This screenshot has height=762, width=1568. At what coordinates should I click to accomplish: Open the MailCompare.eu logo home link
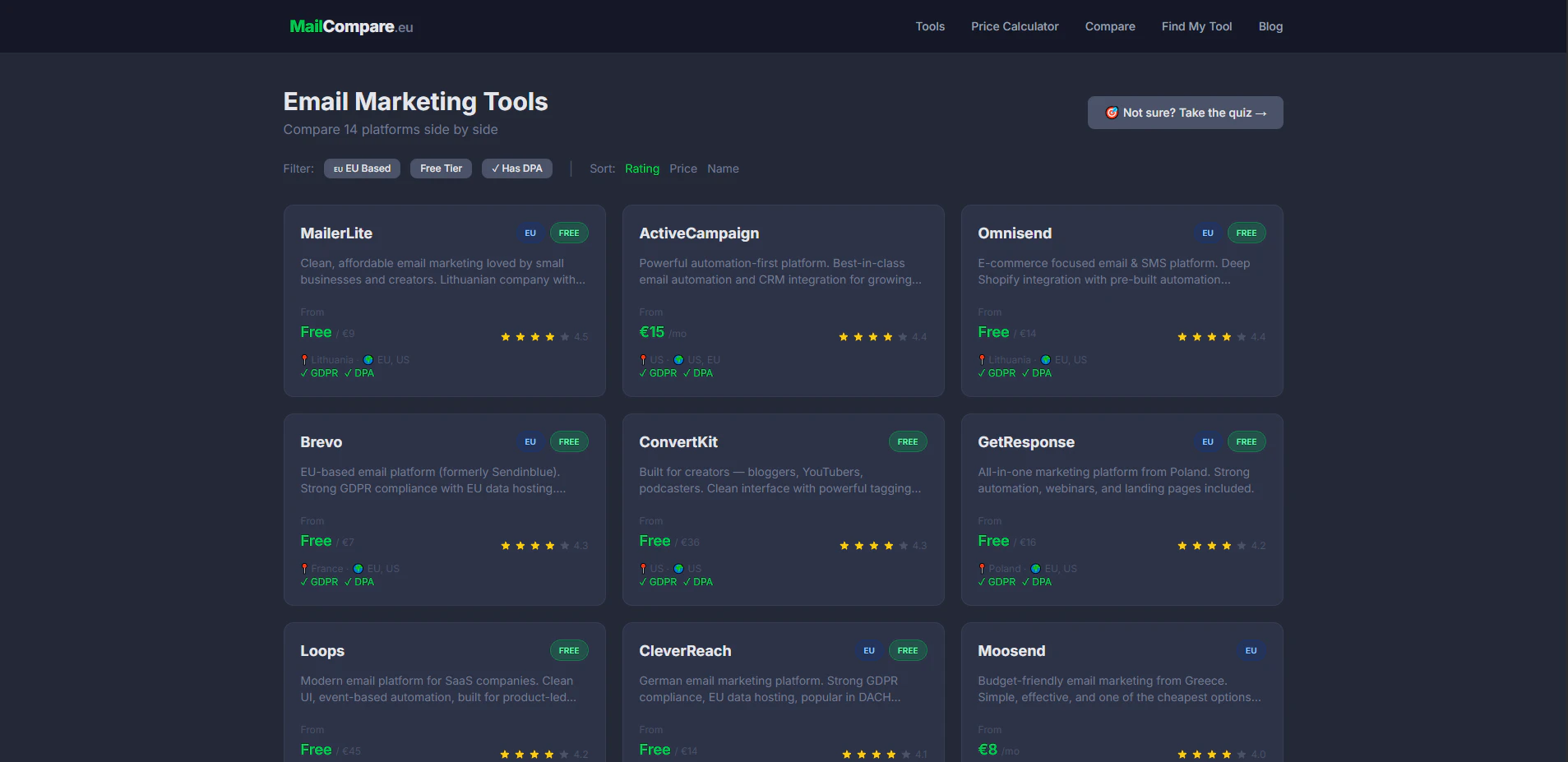point(351,26)
